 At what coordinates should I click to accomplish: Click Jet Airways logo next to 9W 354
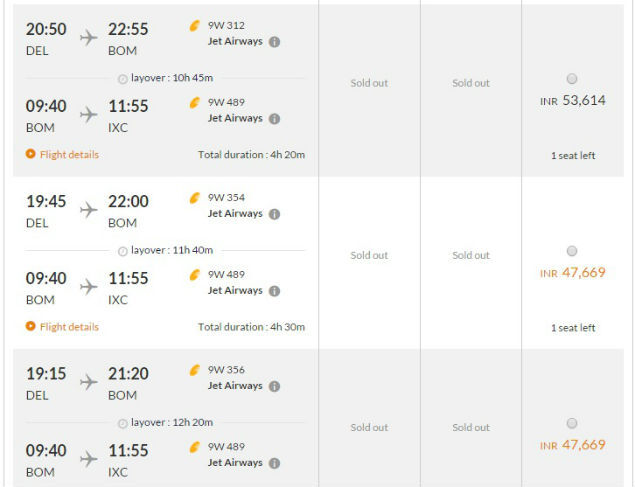195,197
